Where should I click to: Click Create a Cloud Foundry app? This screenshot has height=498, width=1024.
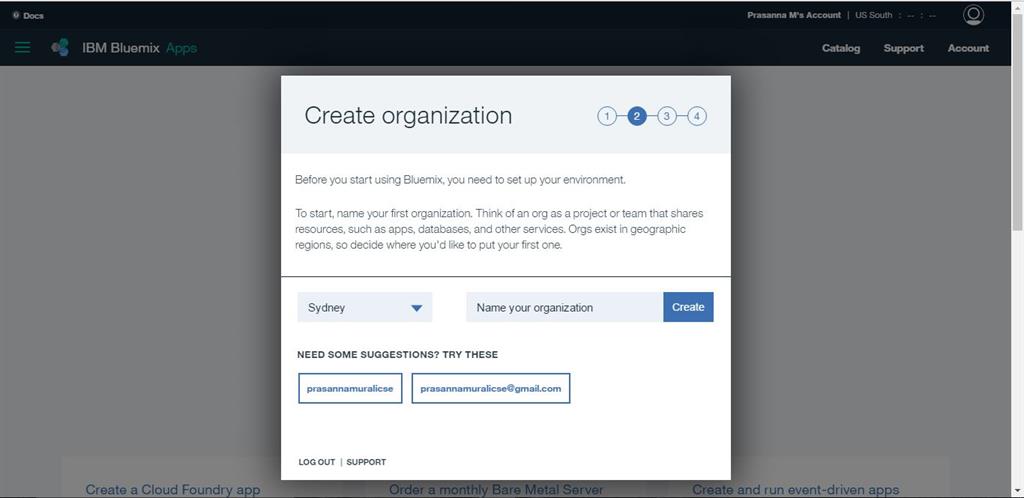pos(173,490)
